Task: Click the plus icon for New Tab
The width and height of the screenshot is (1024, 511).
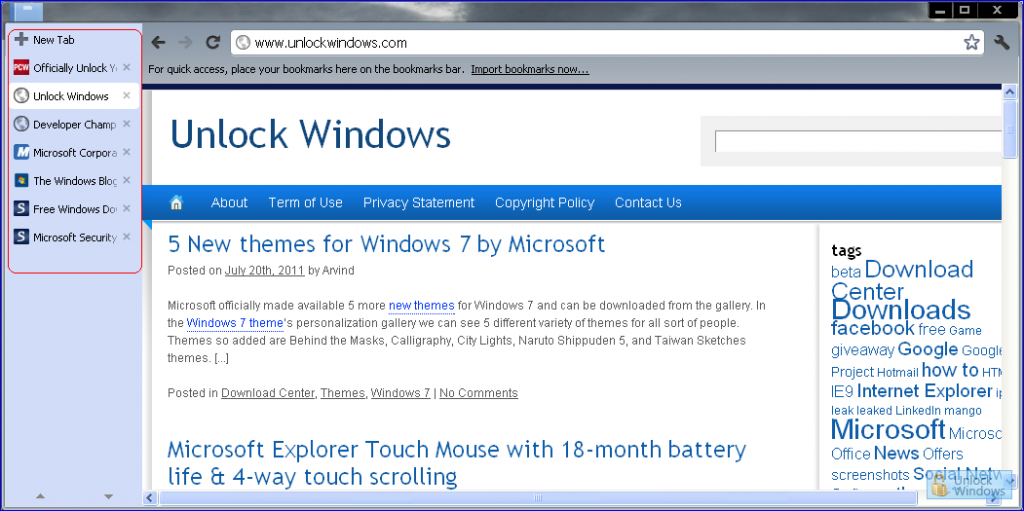Action: click(22, 39)
